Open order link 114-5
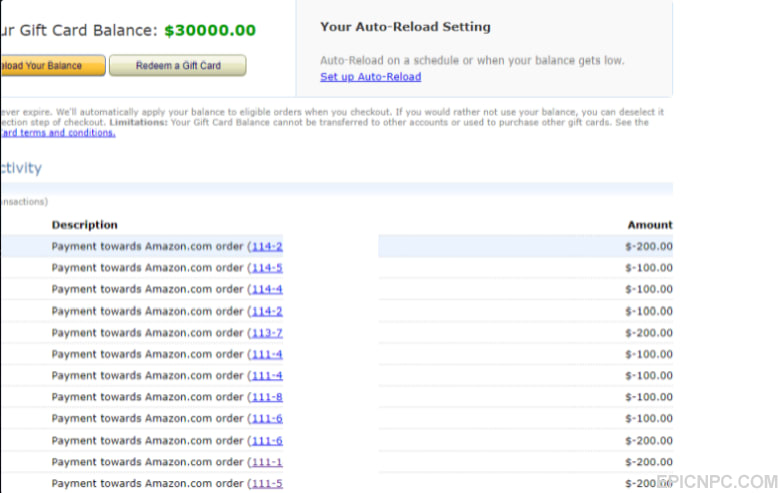 click(267, 268)
